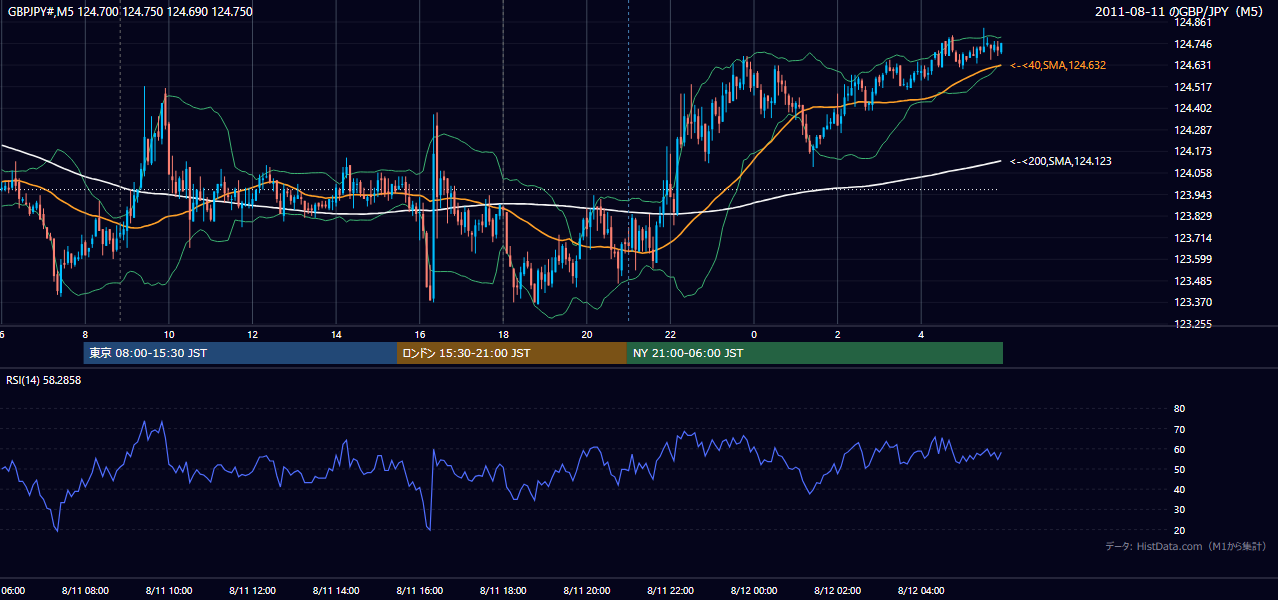Click hour label 12 under the price chart

[253, 334]
